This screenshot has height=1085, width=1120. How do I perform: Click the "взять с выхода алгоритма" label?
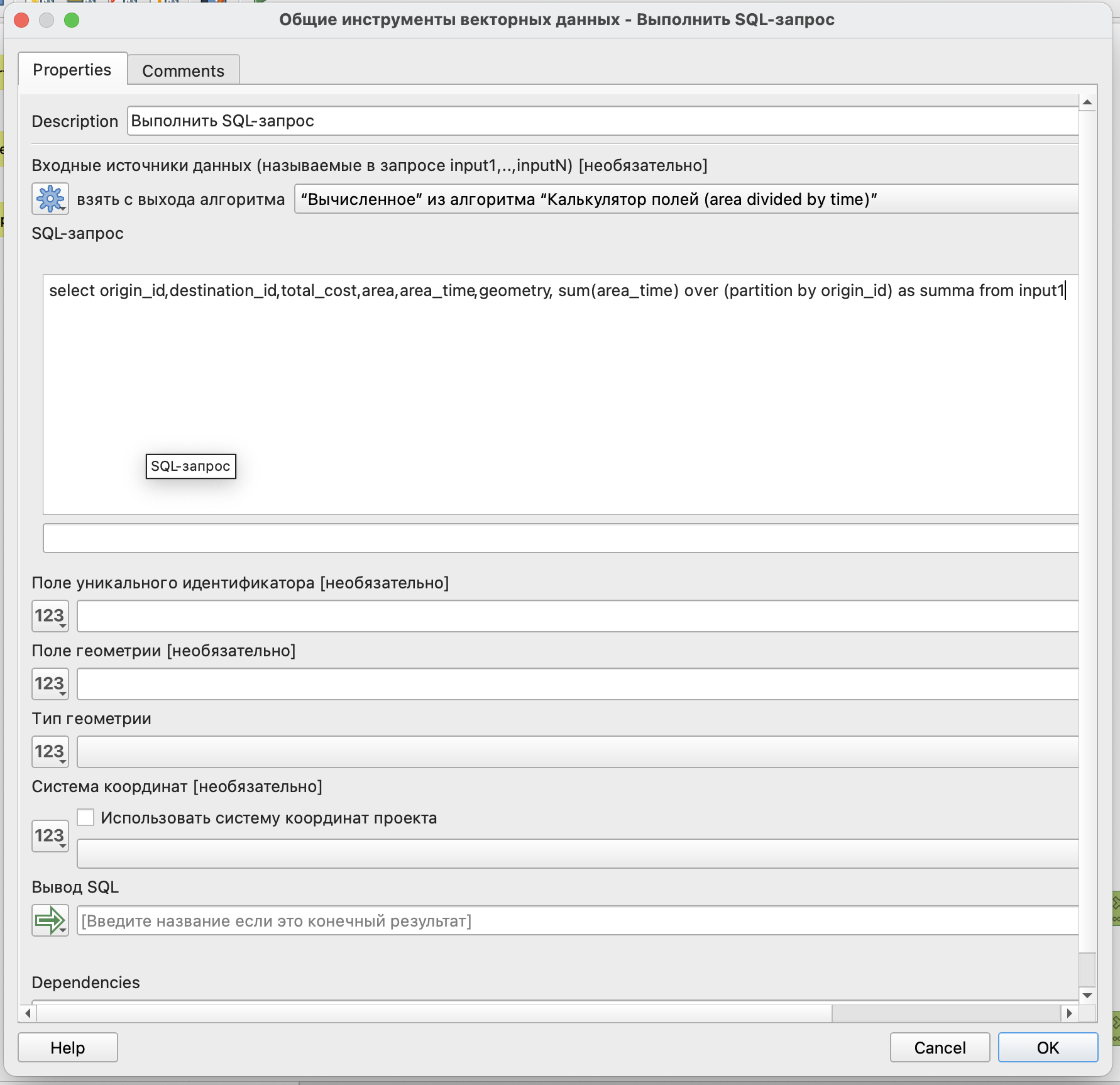tap(181, 199)
